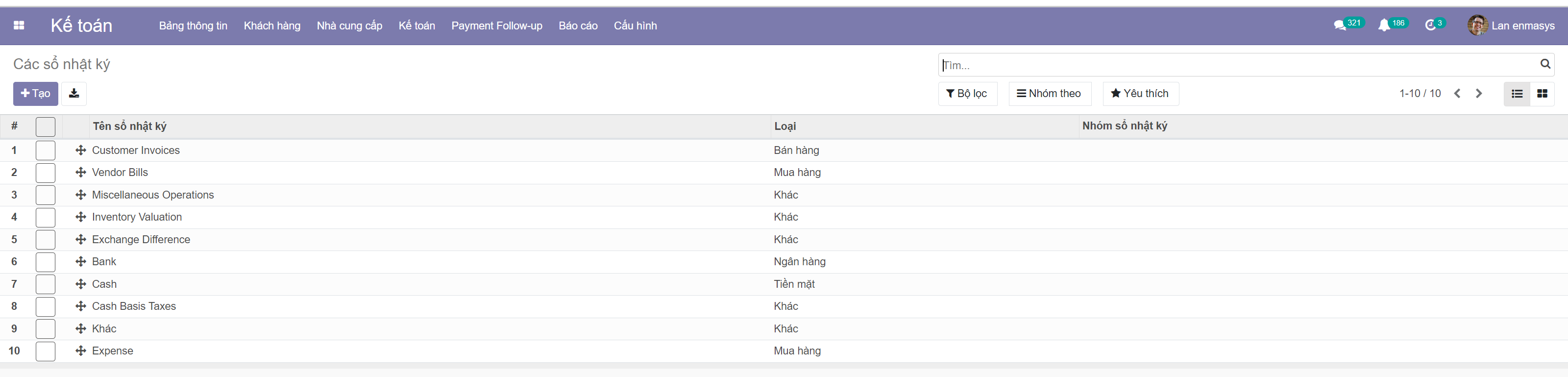Viewport: 1568px width, 377px height.
Task: Open the Báo cáo menu
Action: [x=578, y=25]
